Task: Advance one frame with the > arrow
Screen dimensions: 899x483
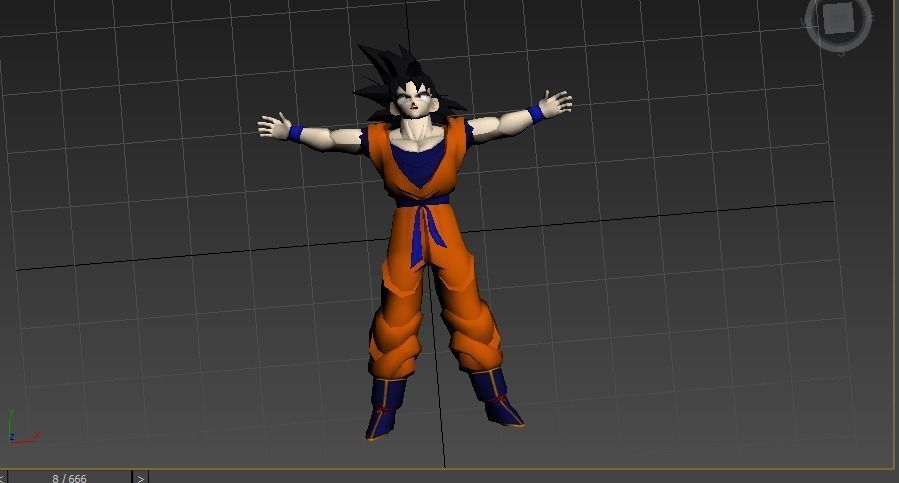Action: click(x=140, y=477)
